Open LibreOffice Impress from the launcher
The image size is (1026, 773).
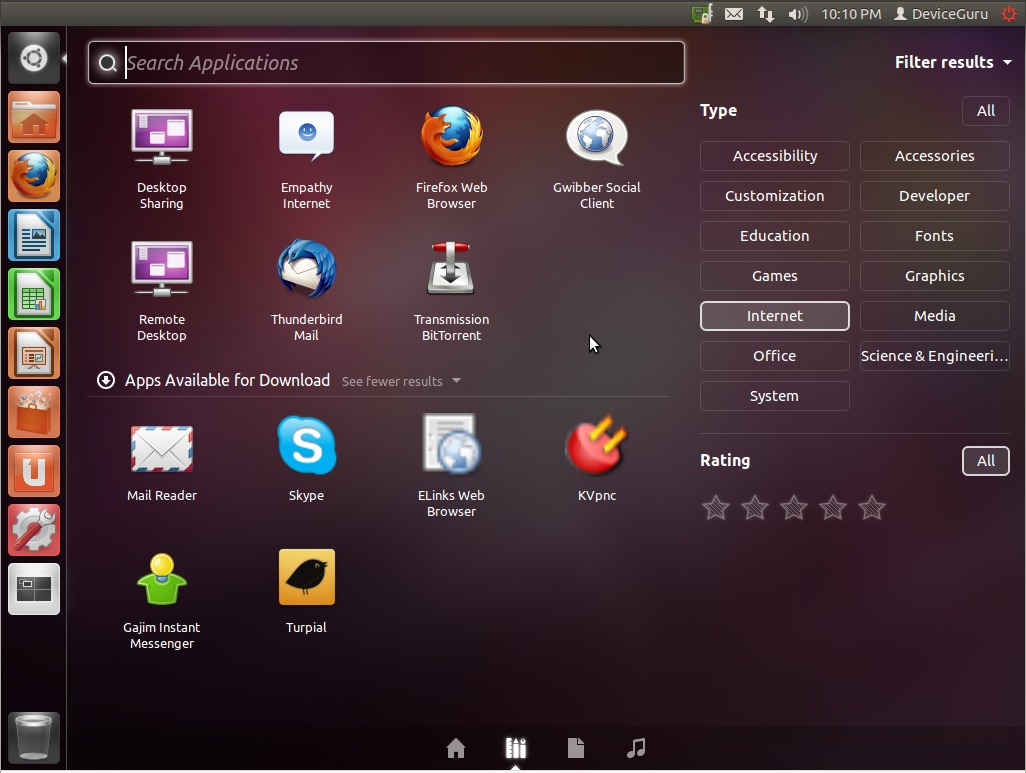(34, 353)
